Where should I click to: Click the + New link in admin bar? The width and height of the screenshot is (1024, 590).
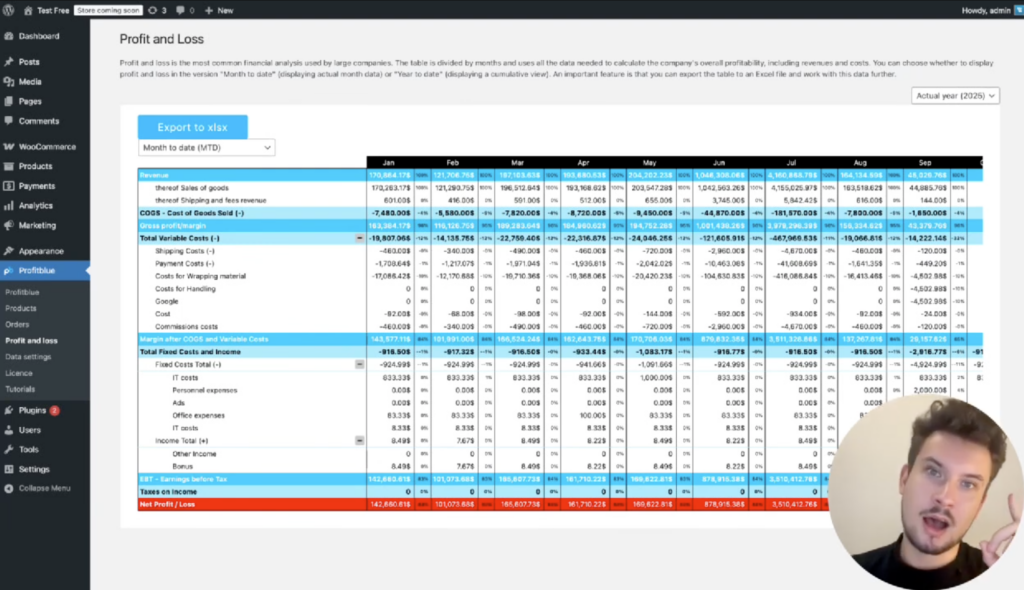218,10
